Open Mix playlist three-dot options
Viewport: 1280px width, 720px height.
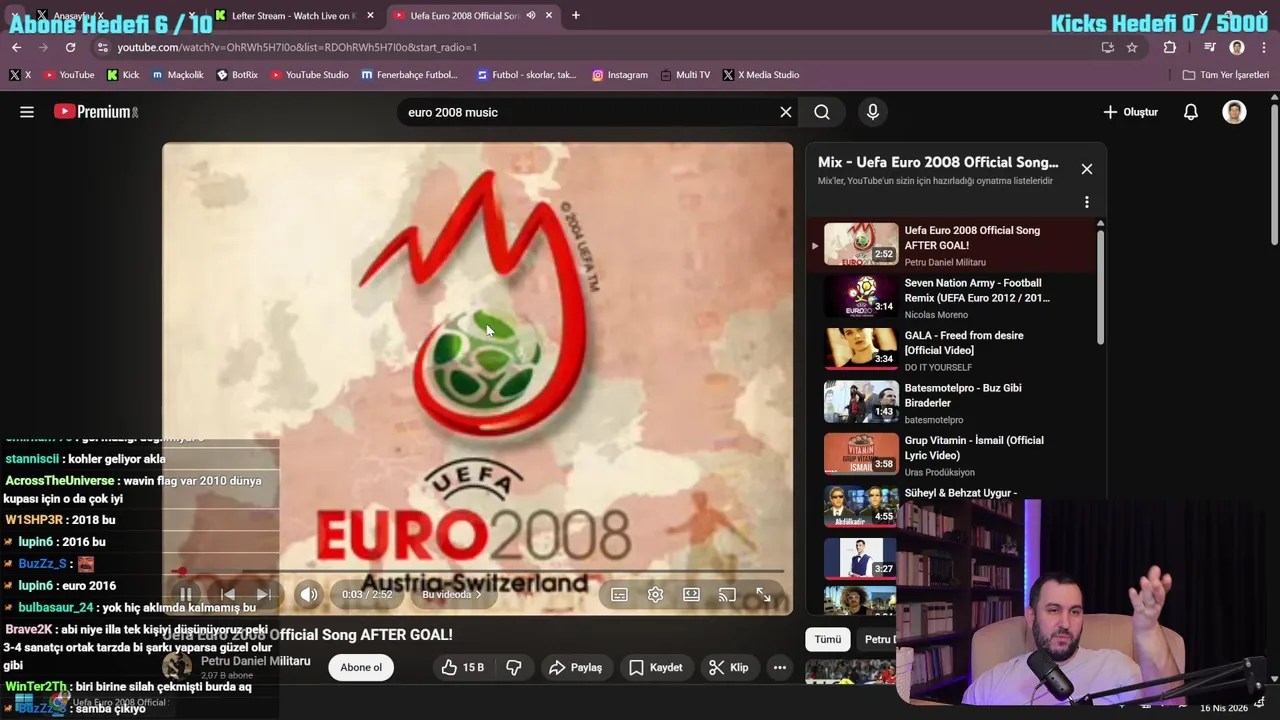tap(1087, 202)
